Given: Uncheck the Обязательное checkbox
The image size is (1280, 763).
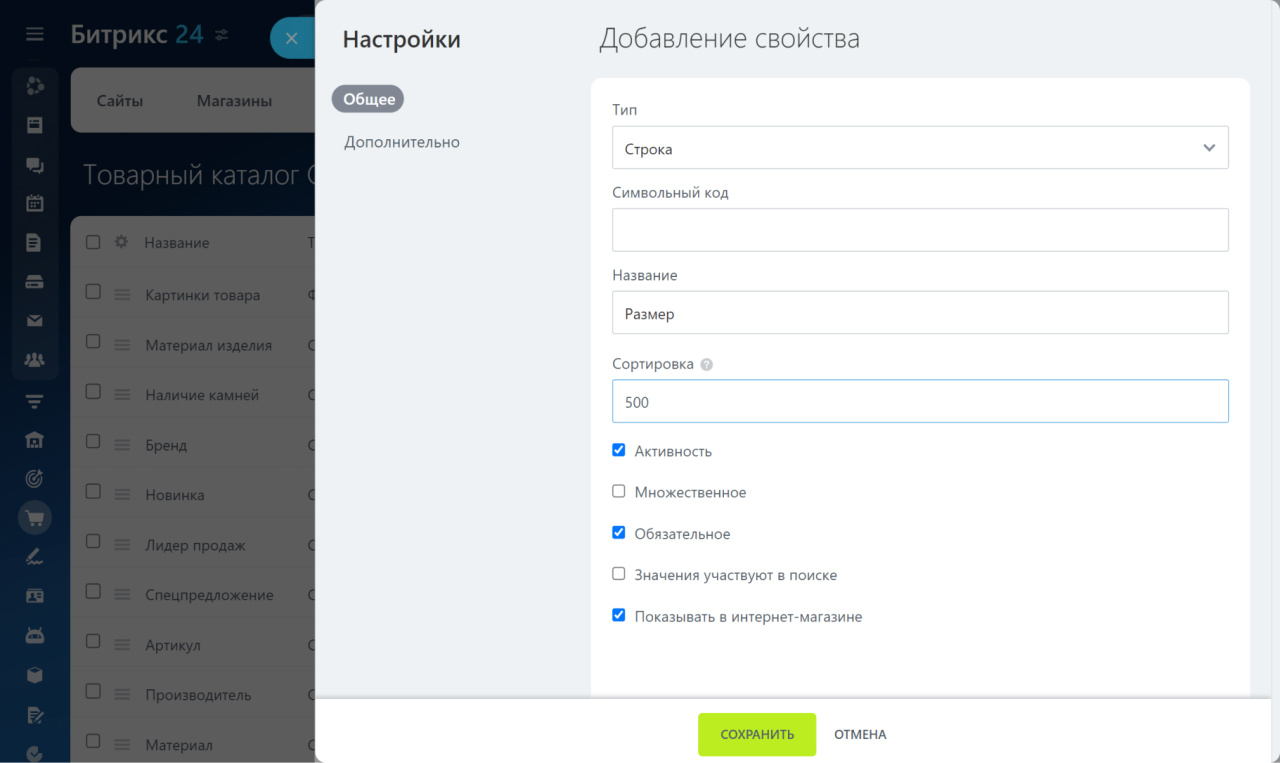Looking at the screenshot, I should pos(619,533).
